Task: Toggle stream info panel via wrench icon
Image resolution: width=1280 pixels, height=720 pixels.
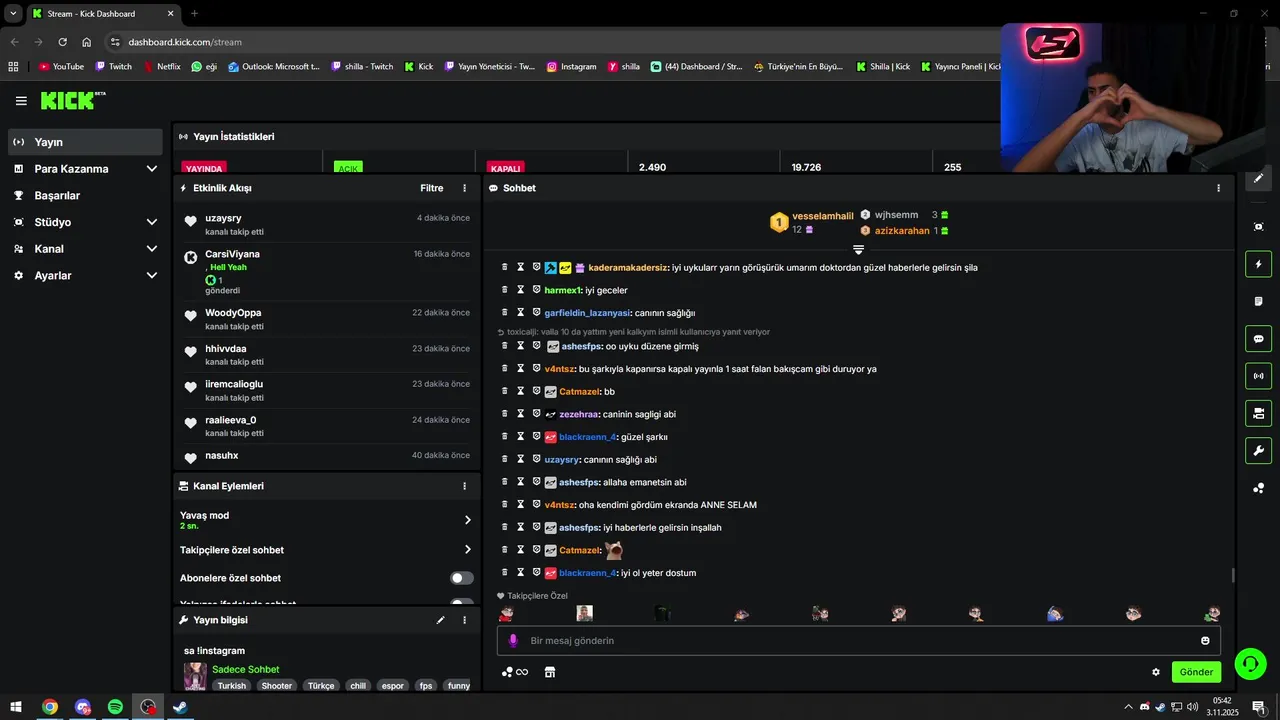Action: (1259, 451)
